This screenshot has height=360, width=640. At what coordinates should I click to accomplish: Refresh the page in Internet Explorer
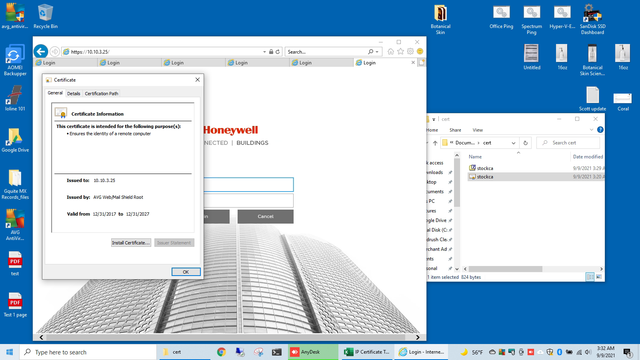(x=278, y=52)
